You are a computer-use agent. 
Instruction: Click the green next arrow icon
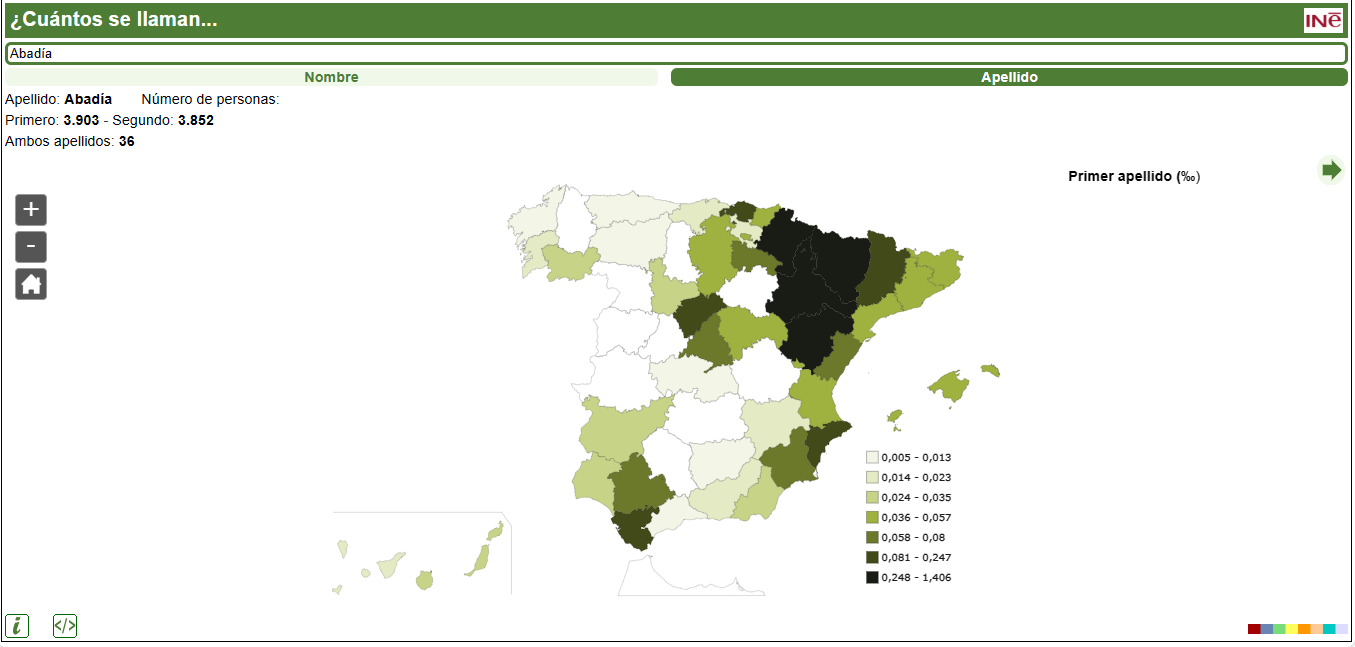pyautogui.click(x=1331, y=170)
